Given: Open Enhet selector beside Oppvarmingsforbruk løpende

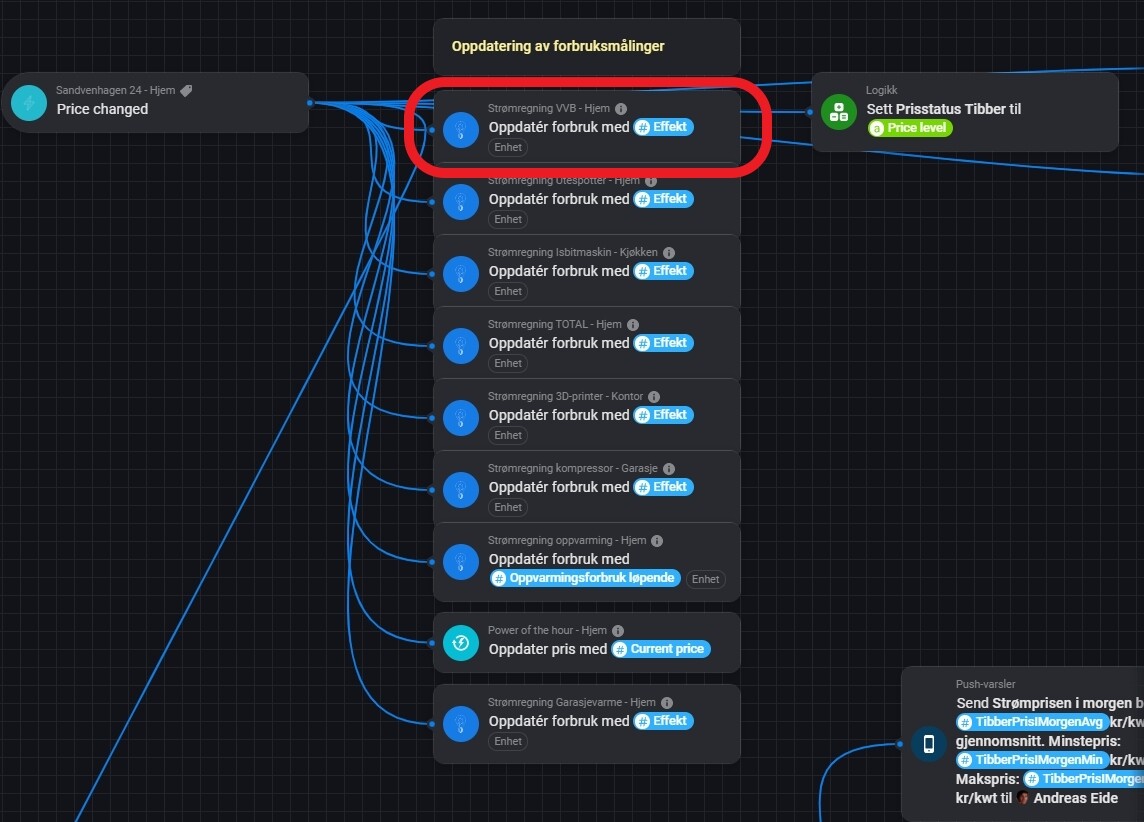Looking at the screenshot, I should pos(706,579).
